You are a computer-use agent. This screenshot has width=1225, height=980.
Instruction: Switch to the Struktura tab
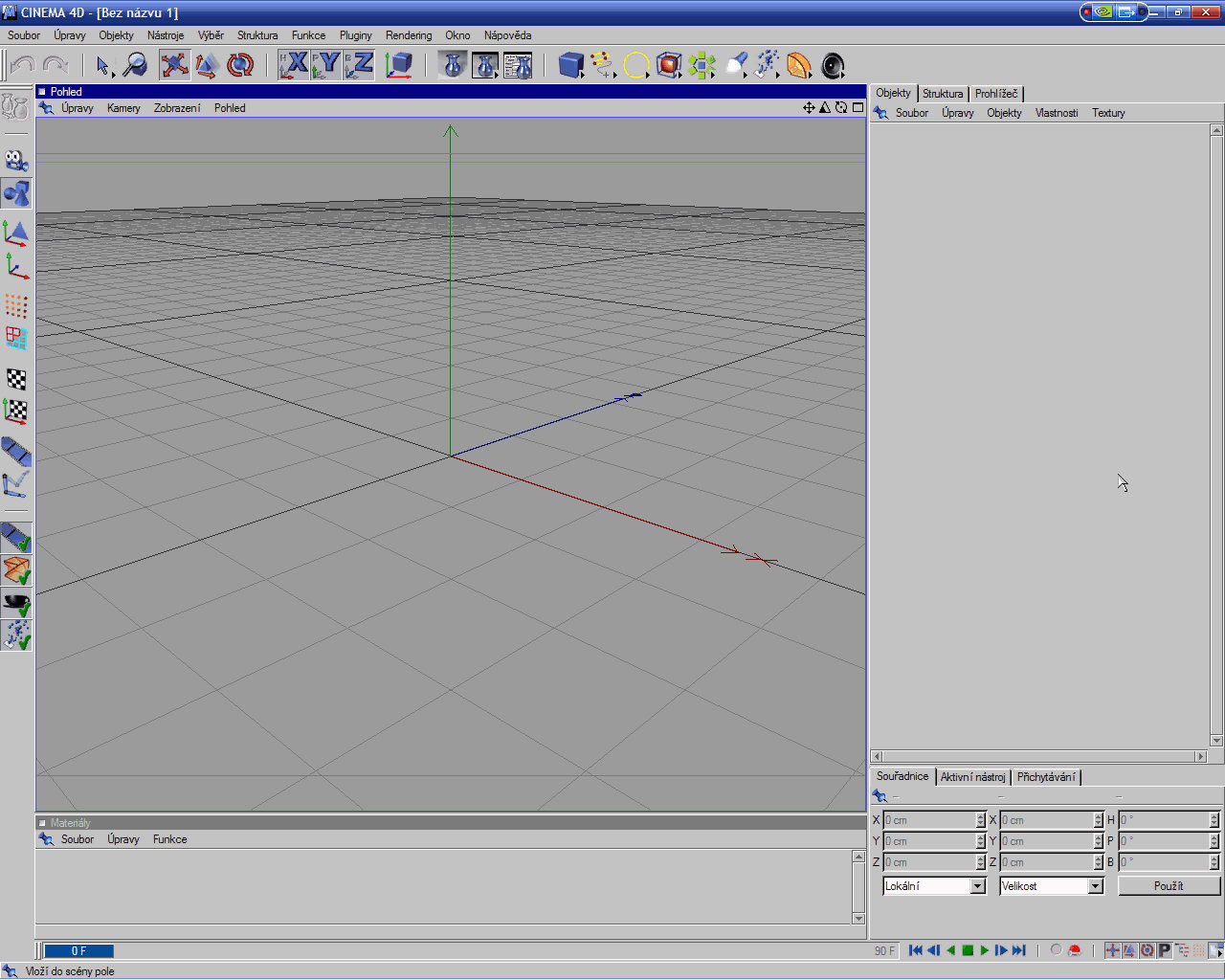[943, 94]
